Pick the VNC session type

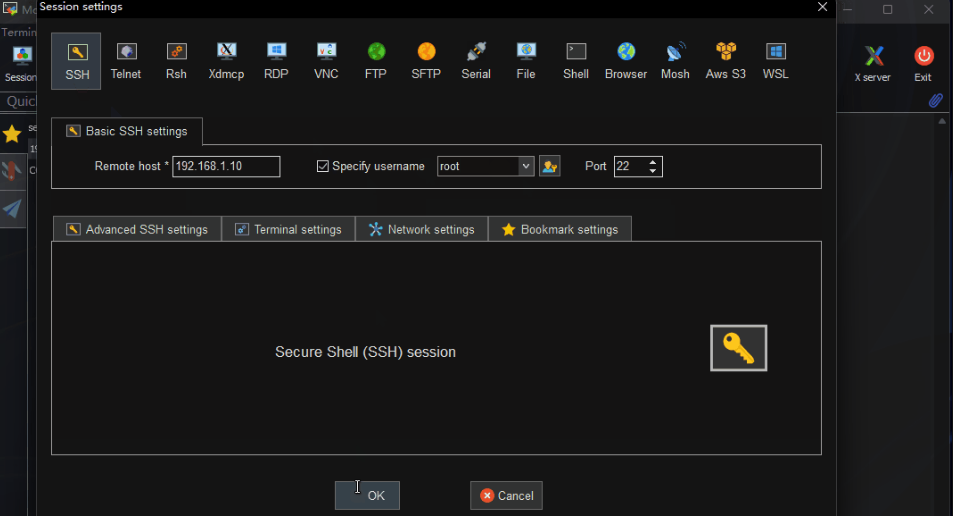click(326, 60)
